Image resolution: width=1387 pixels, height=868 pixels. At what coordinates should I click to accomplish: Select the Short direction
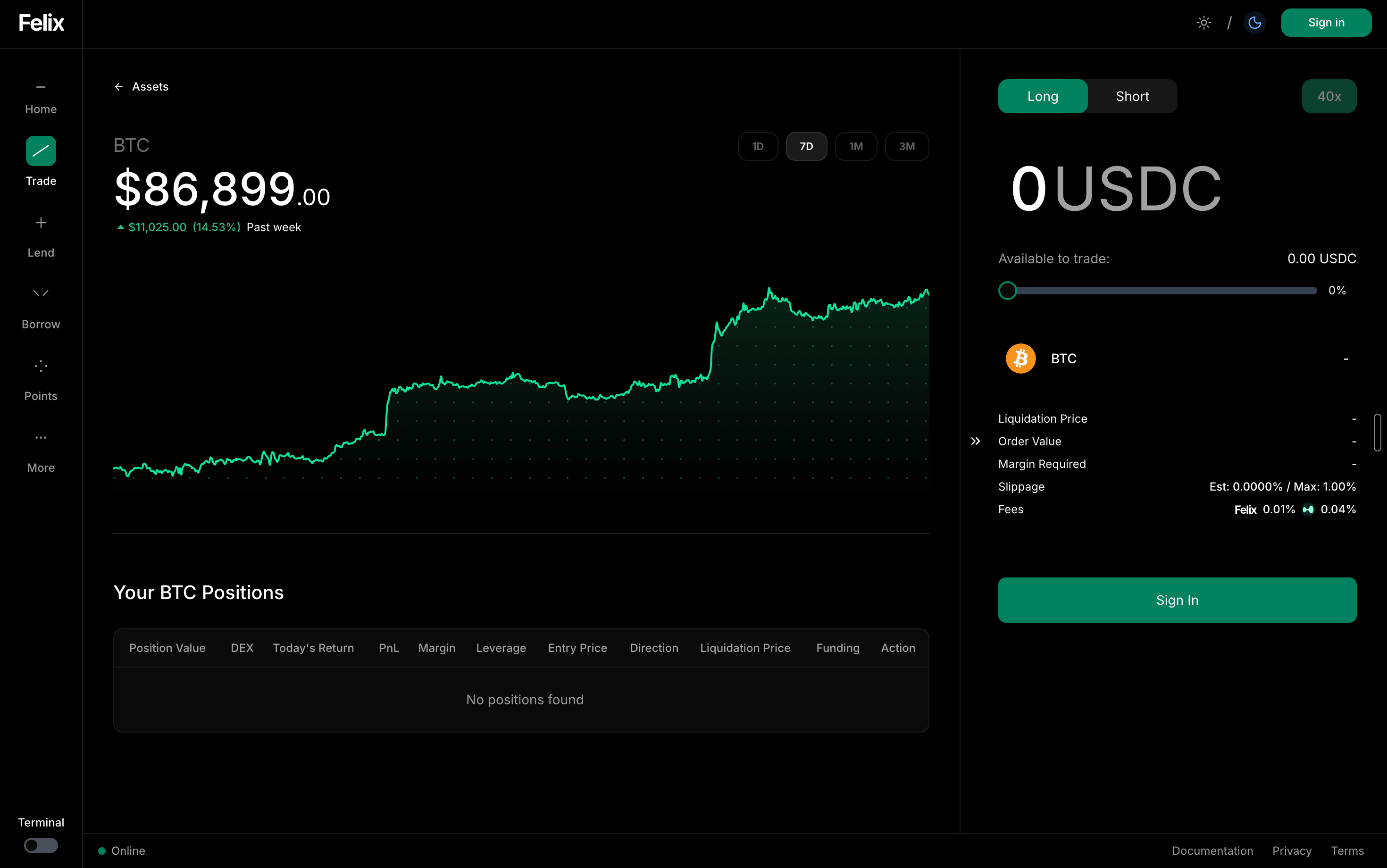(1132, 96)
